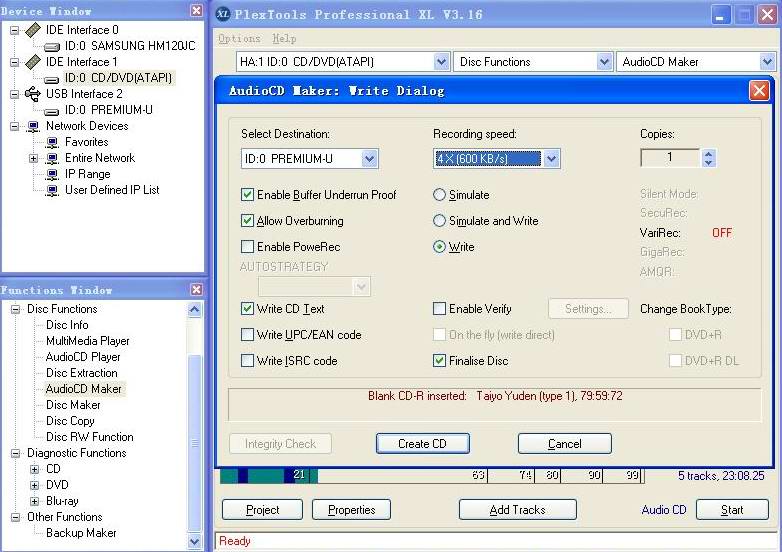Expand the Entire Network node

click(x=33, y=159)
